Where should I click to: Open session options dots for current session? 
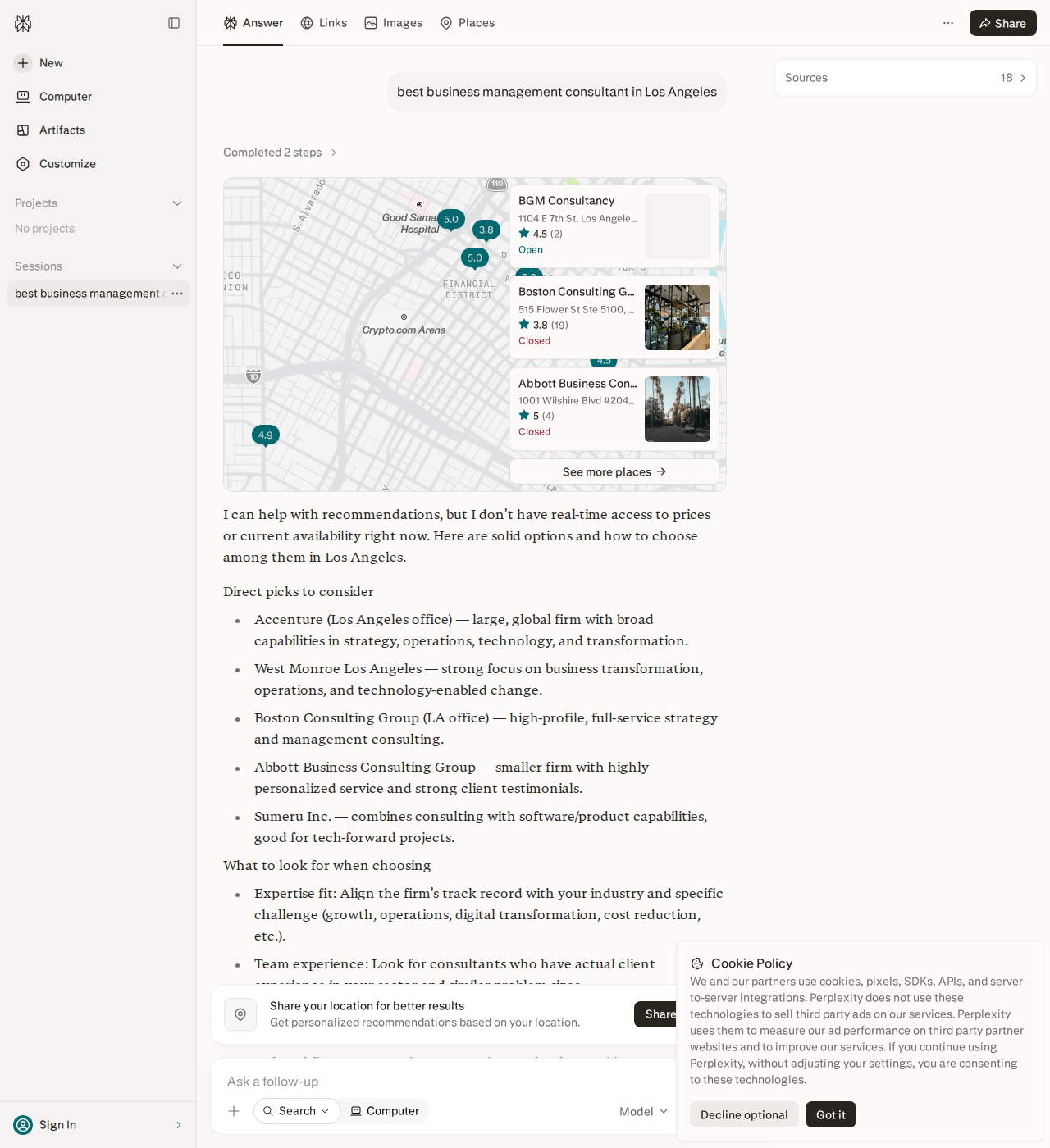tap(177, 294)
